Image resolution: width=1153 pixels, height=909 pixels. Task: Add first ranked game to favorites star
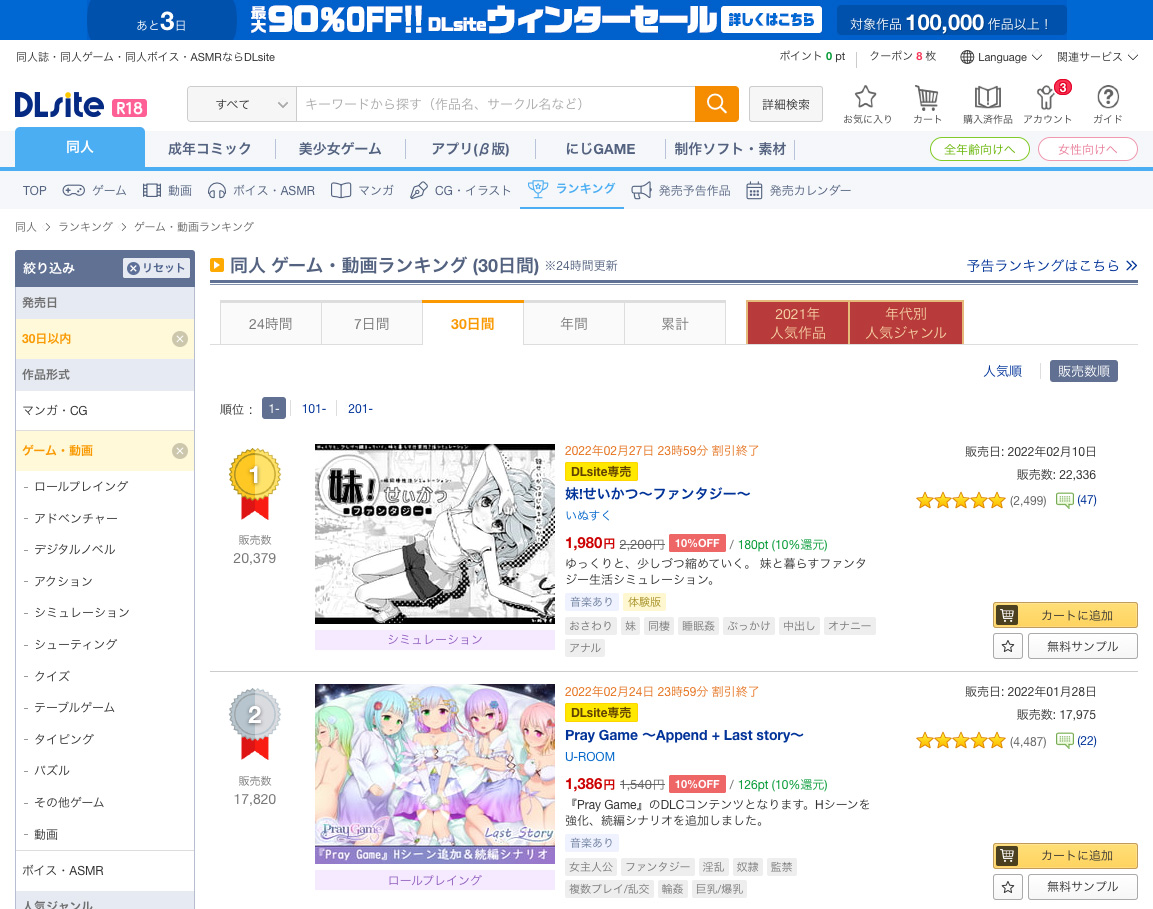1007,646
